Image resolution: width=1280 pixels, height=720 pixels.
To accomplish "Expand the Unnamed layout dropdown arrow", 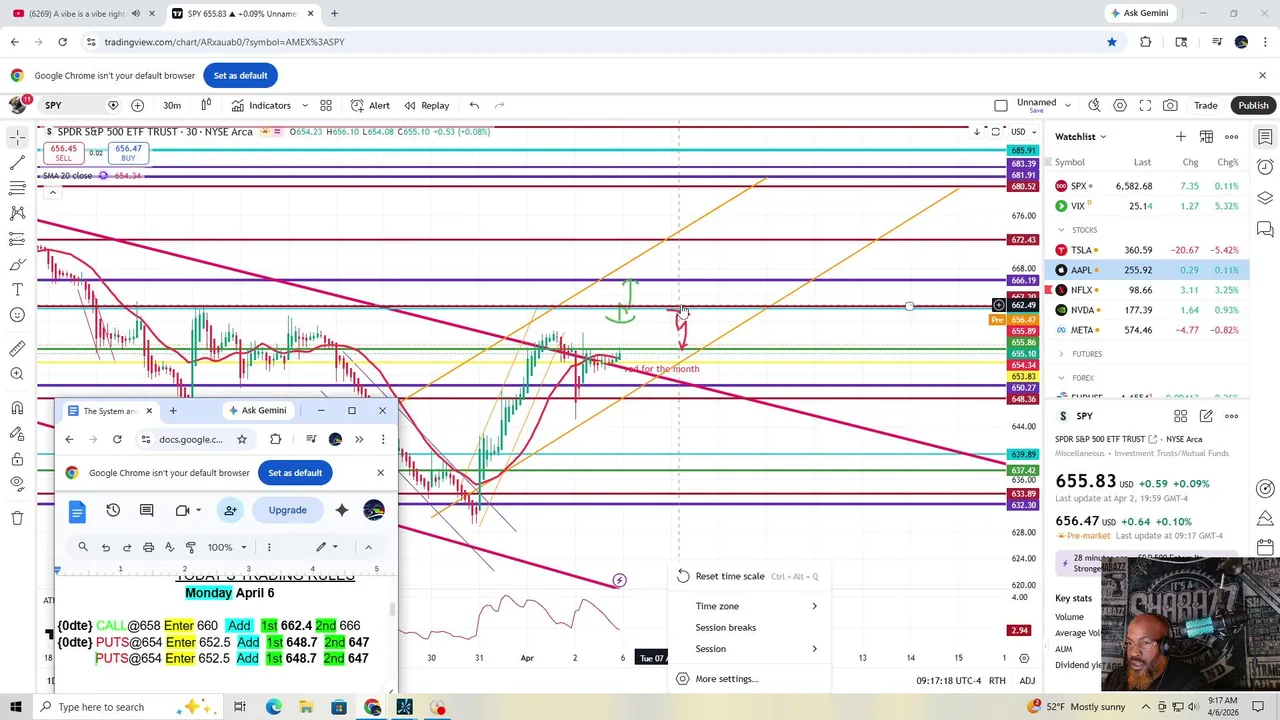I will point(1067,105).
